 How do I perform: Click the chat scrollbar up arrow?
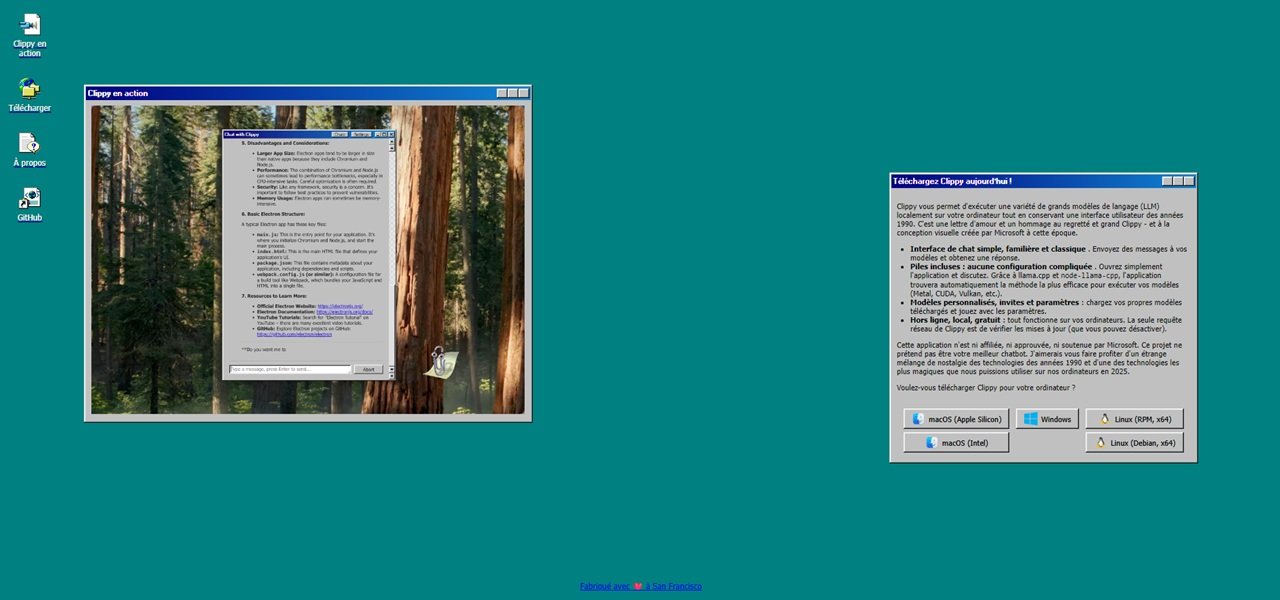(391, 142)
